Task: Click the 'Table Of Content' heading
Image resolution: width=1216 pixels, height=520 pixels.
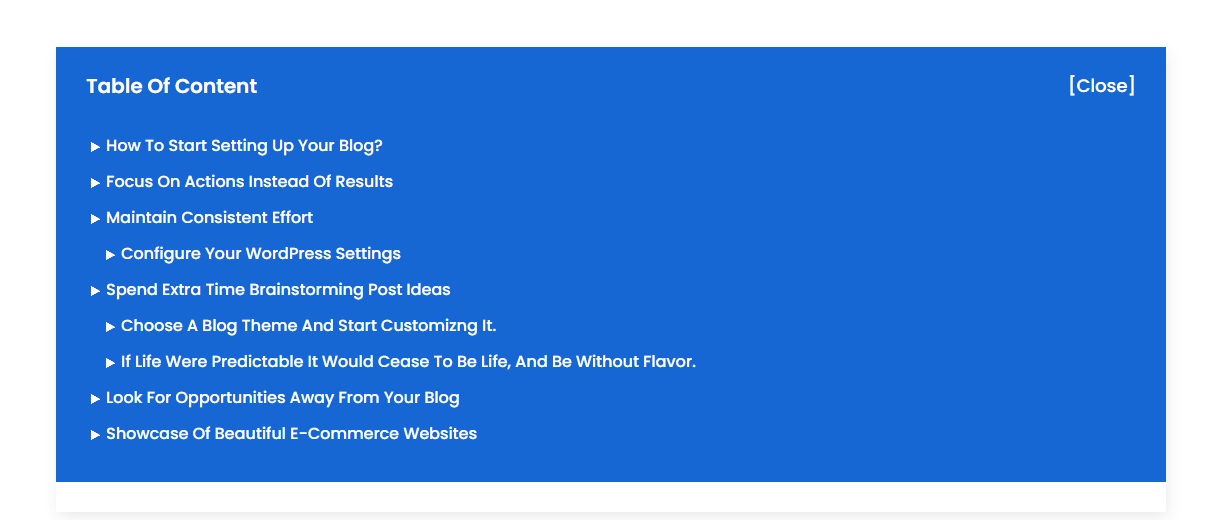Action: click(x=171, y=87)
